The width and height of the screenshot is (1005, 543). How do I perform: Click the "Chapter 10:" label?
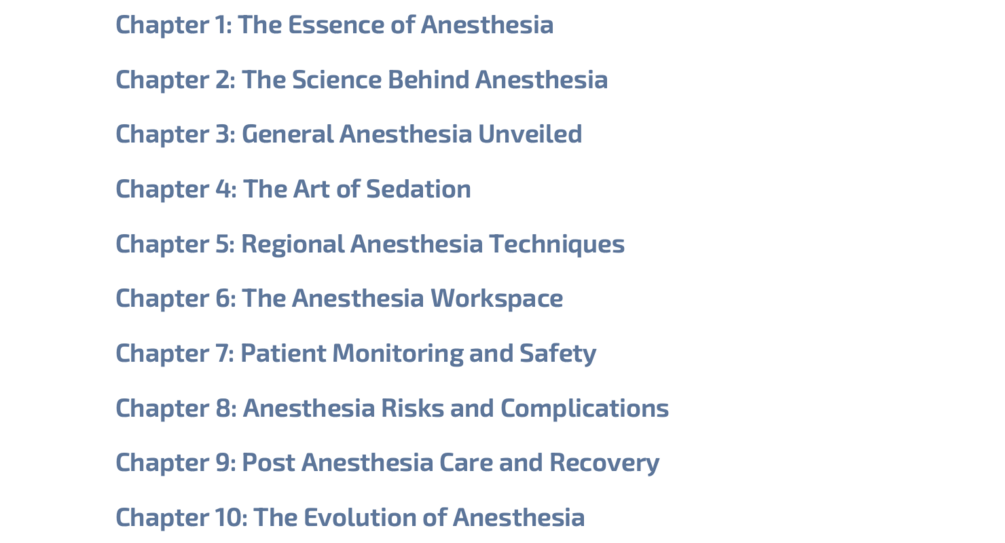tap(181, 518)
